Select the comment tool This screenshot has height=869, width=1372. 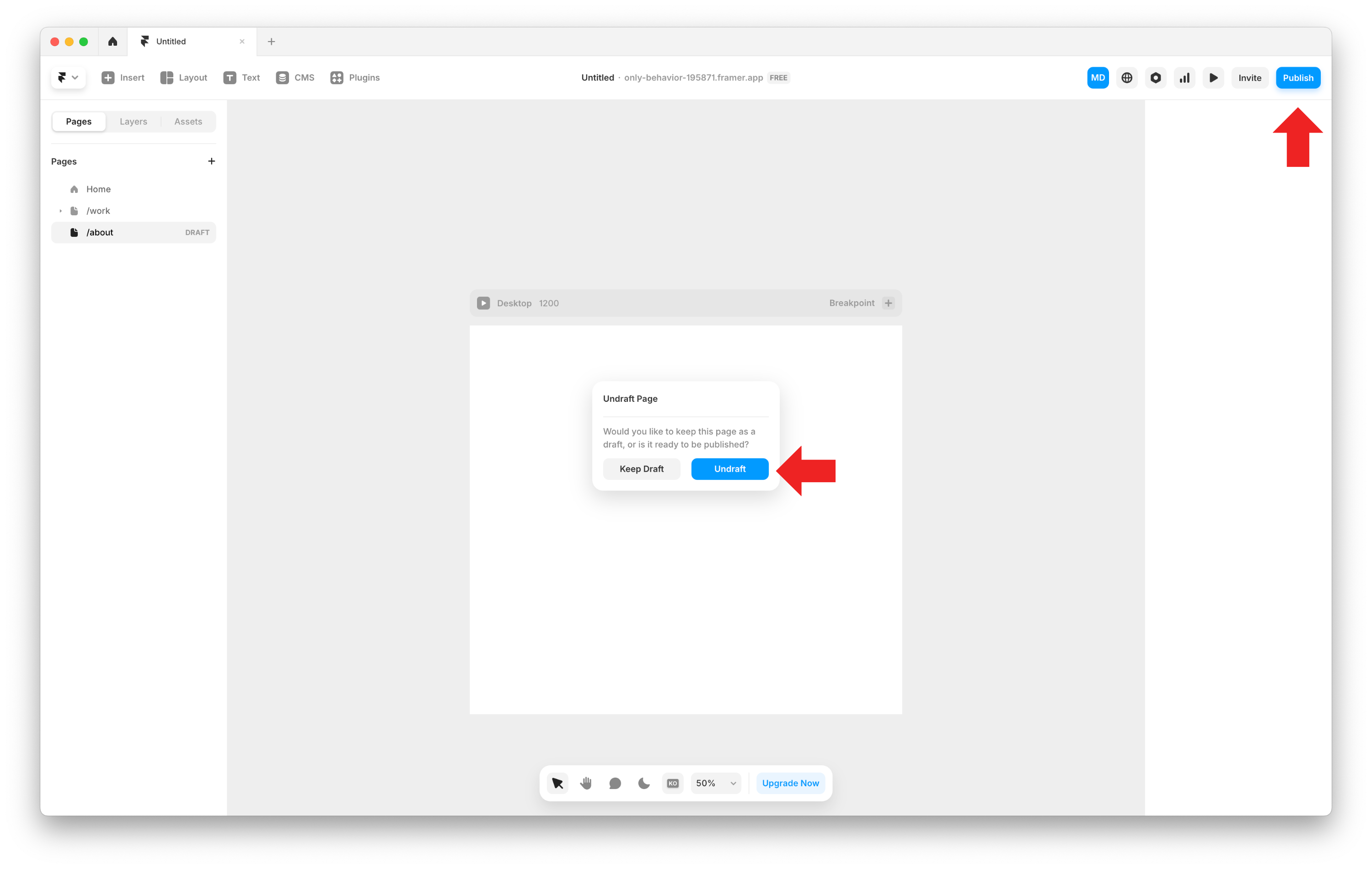coord(615,783)
